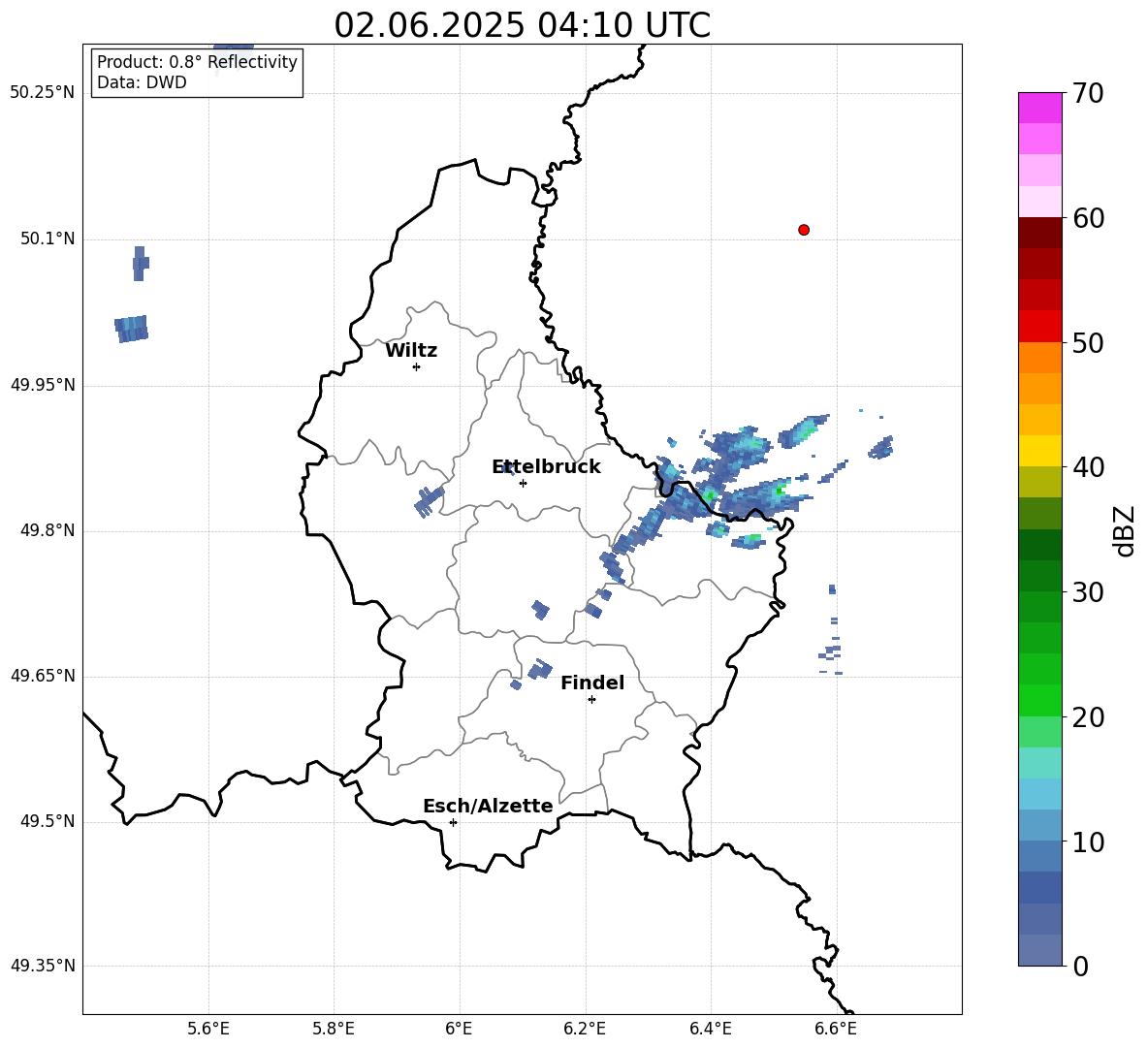The width and height of the screenshot is (1148, 1048).
Task: Click the Findel station label
Action: [592, 683]
